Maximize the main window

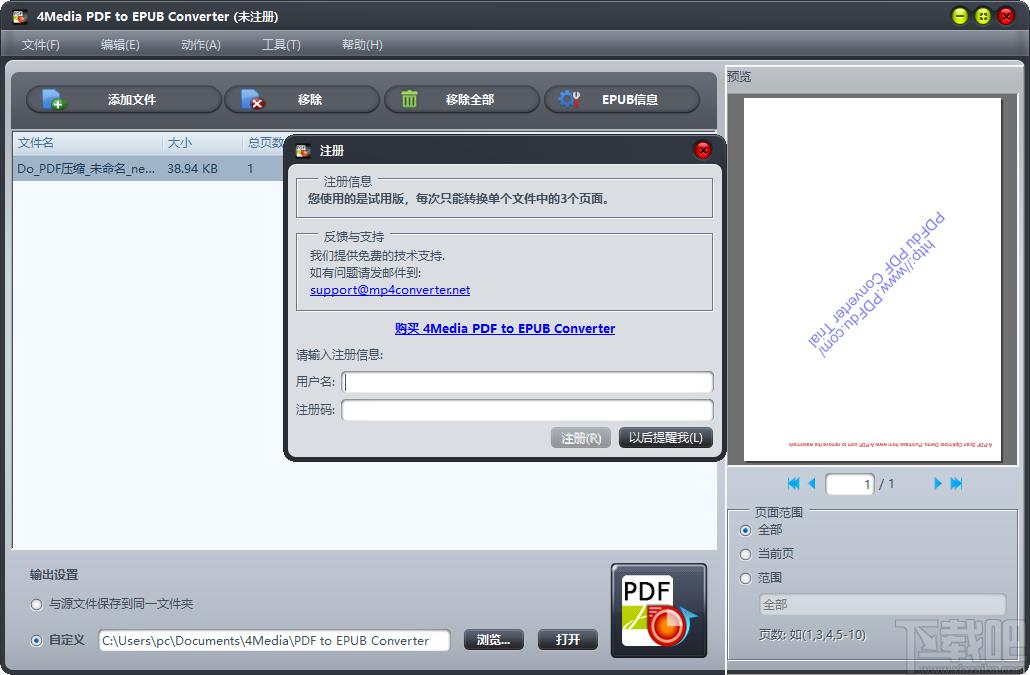coord(983,16)
